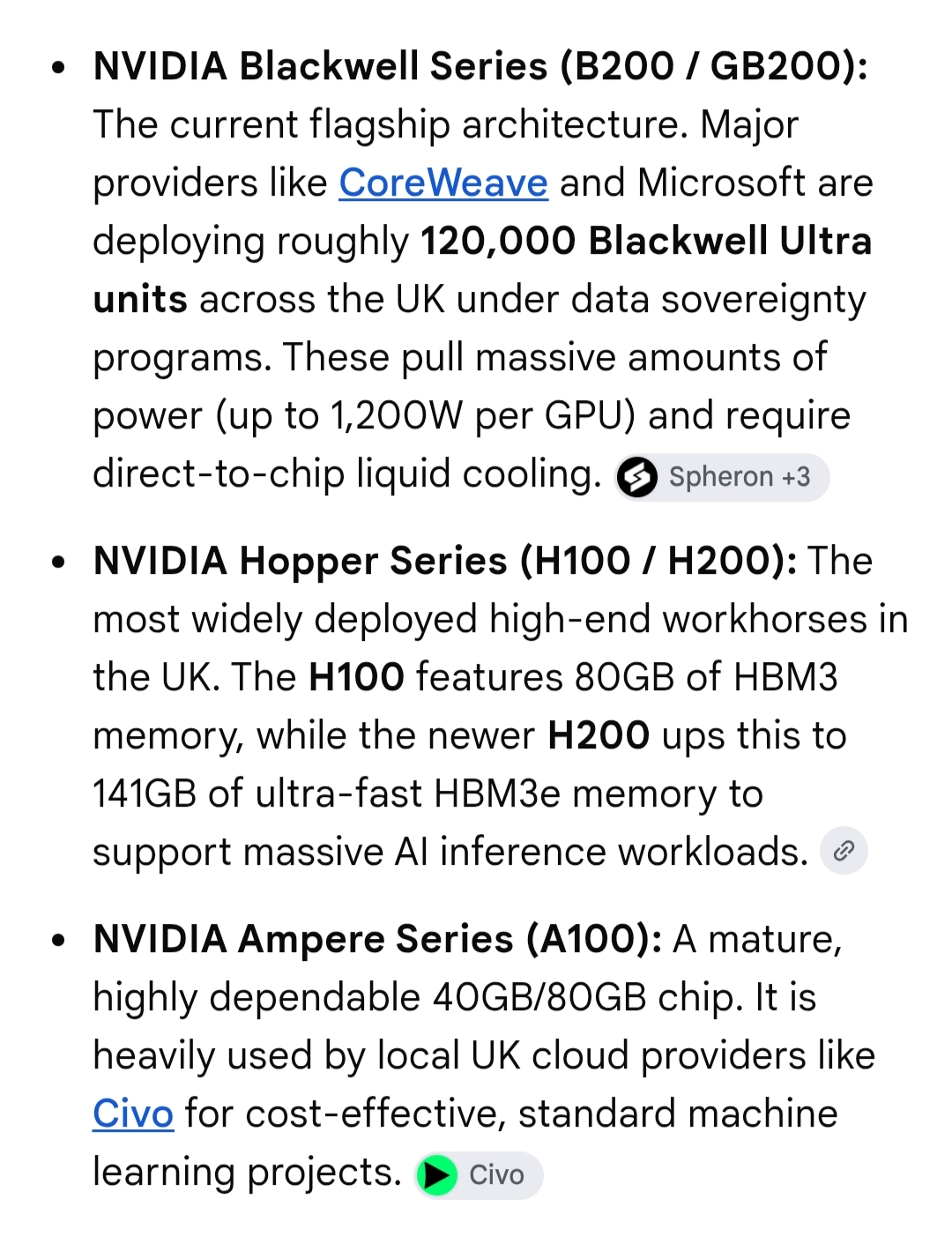
Task: Select the NVIDIA Blackwell Series heading
Action: pos(480,67)
